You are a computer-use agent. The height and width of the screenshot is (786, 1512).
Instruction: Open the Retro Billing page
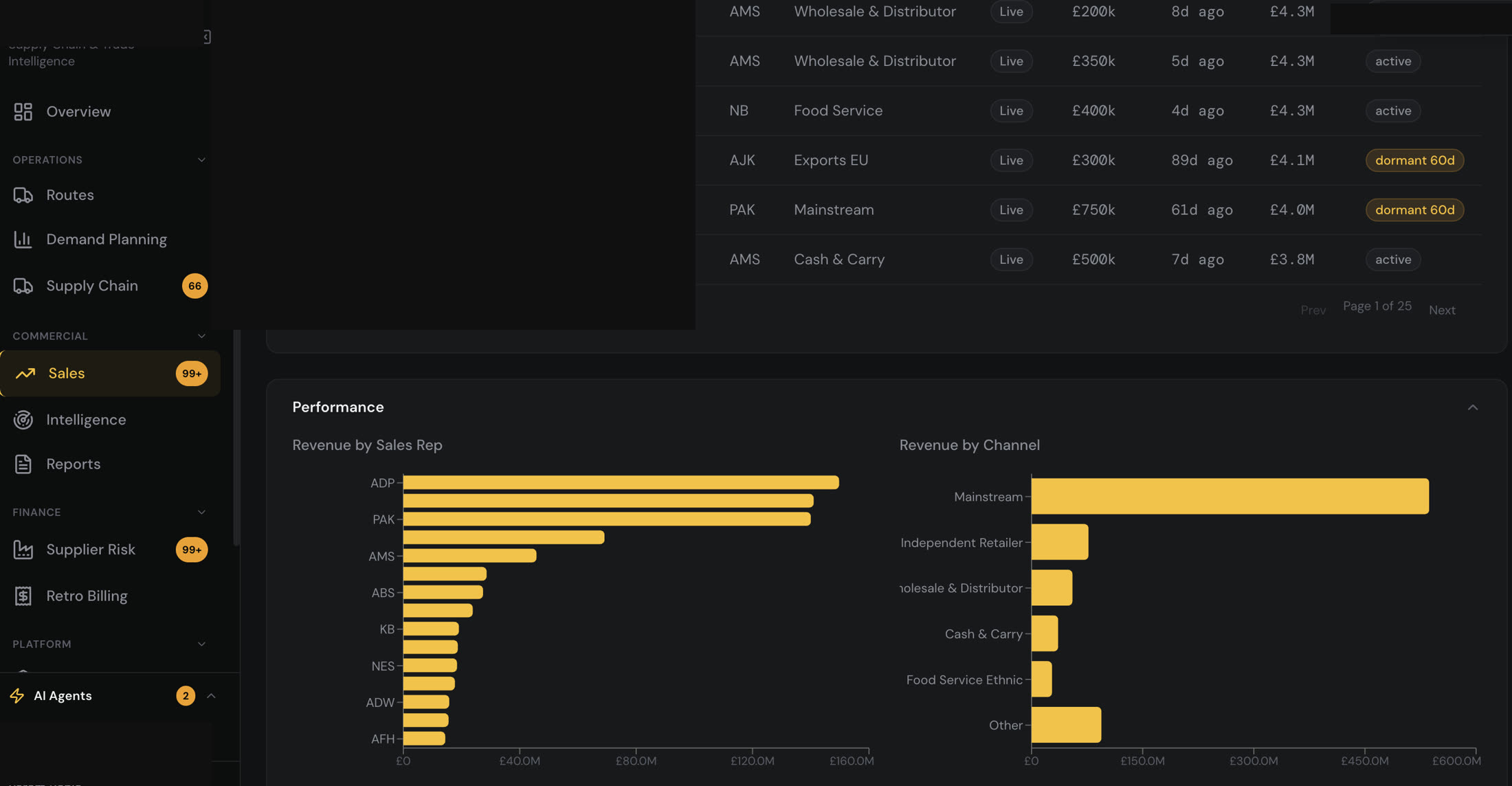[x=87, y=596]
